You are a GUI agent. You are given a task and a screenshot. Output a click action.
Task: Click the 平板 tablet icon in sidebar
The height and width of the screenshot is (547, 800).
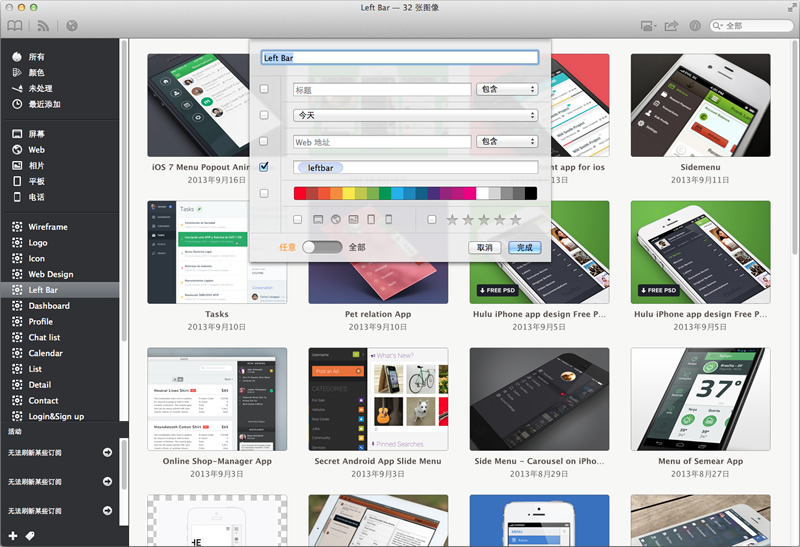[17, 181]
